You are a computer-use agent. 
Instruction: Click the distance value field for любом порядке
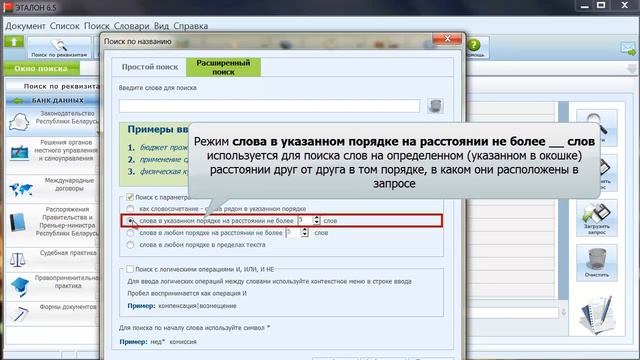coord(293,233)
